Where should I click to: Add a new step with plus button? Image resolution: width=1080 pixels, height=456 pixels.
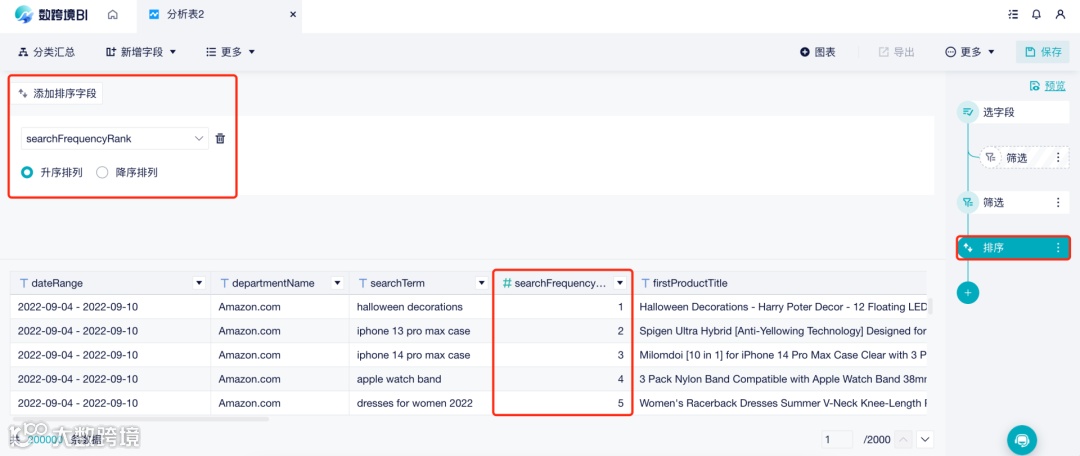(x=968, y=293)
